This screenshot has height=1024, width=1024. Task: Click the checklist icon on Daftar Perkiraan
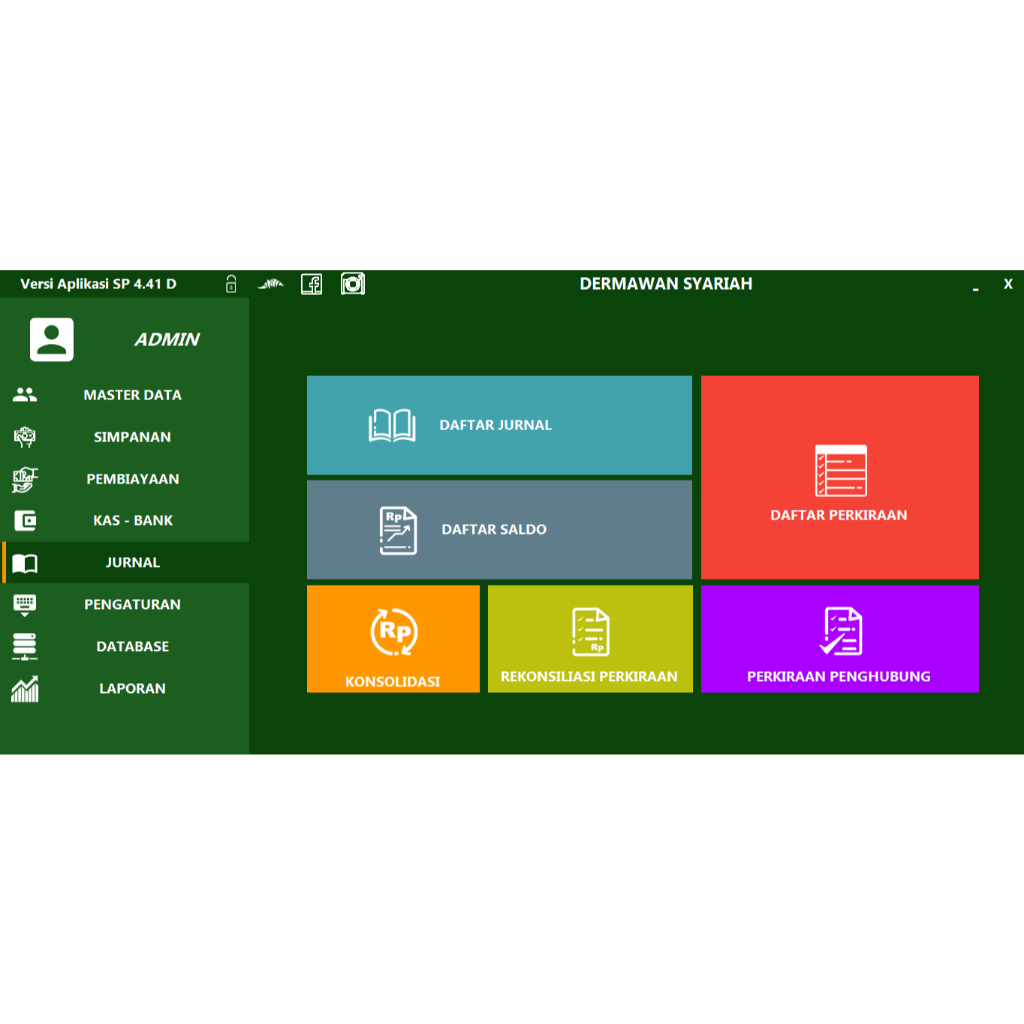coord(840,471)
